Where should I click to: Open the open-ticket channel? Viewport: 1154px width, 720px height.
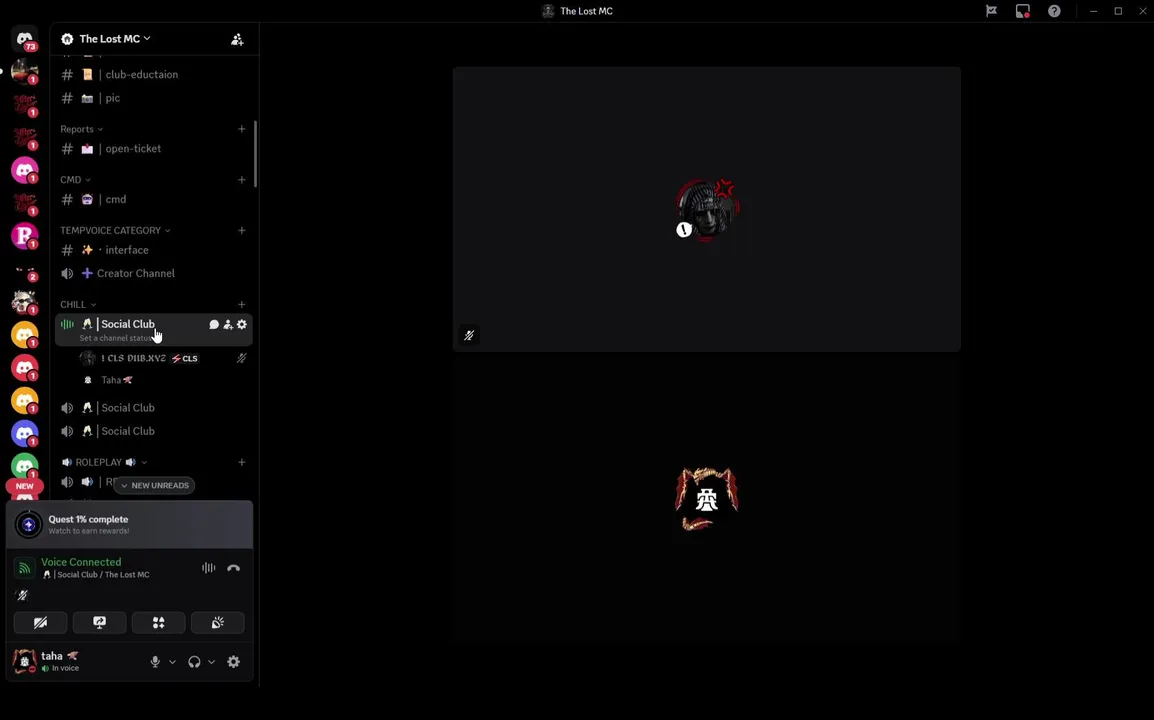(x=154, y=149)
